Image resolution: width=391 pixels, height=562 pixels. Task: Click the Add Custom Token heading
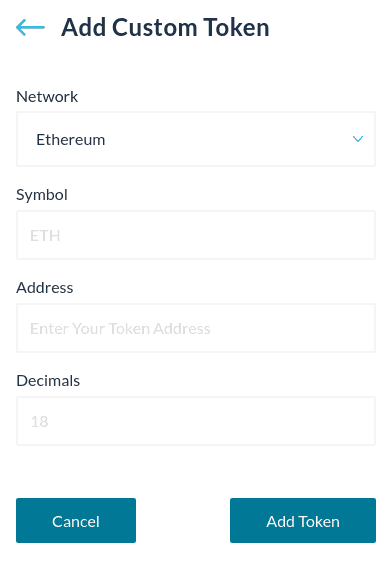pyautogui.click(x=165, y=27)
